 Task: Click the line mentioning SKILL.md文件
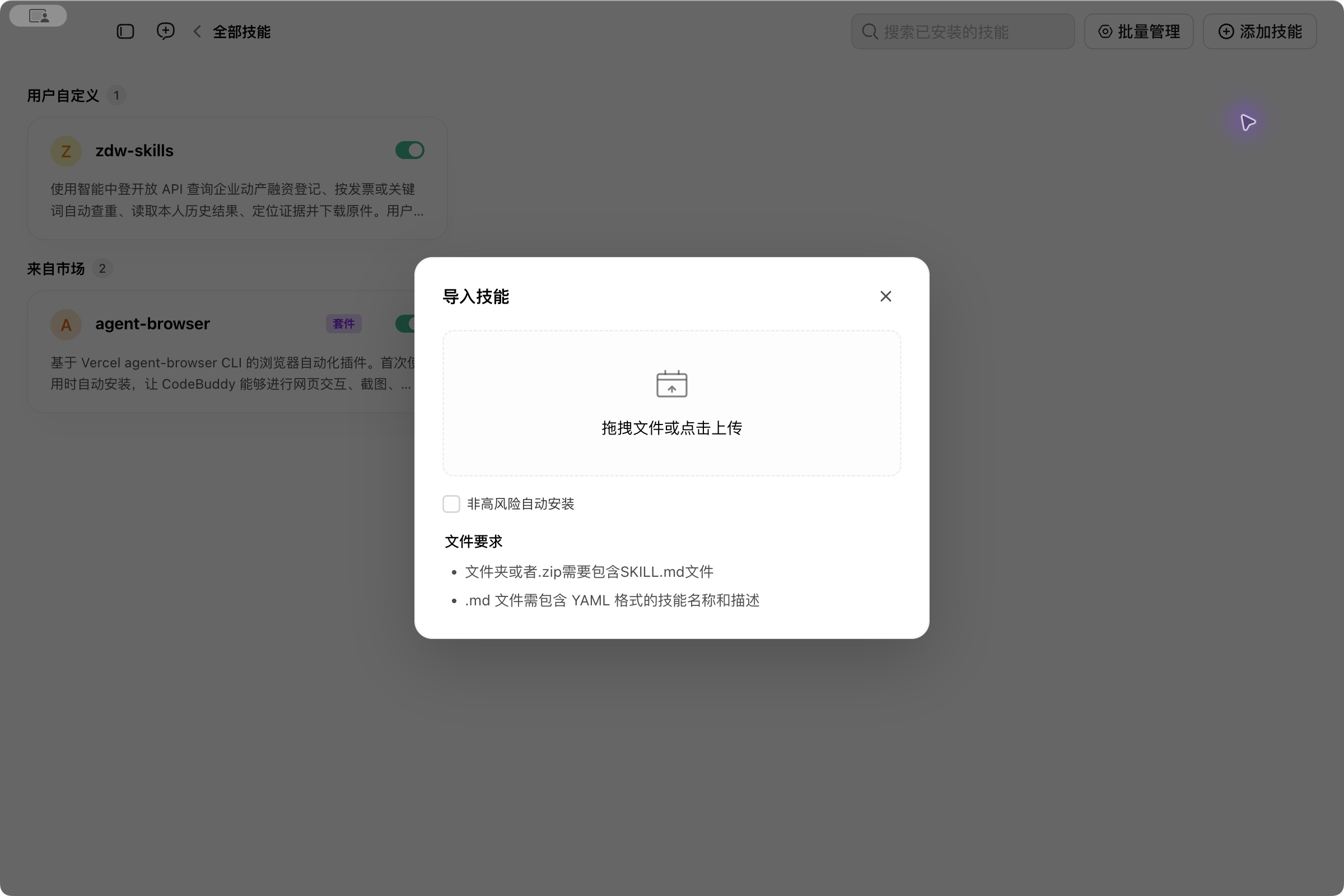(589, 571)
